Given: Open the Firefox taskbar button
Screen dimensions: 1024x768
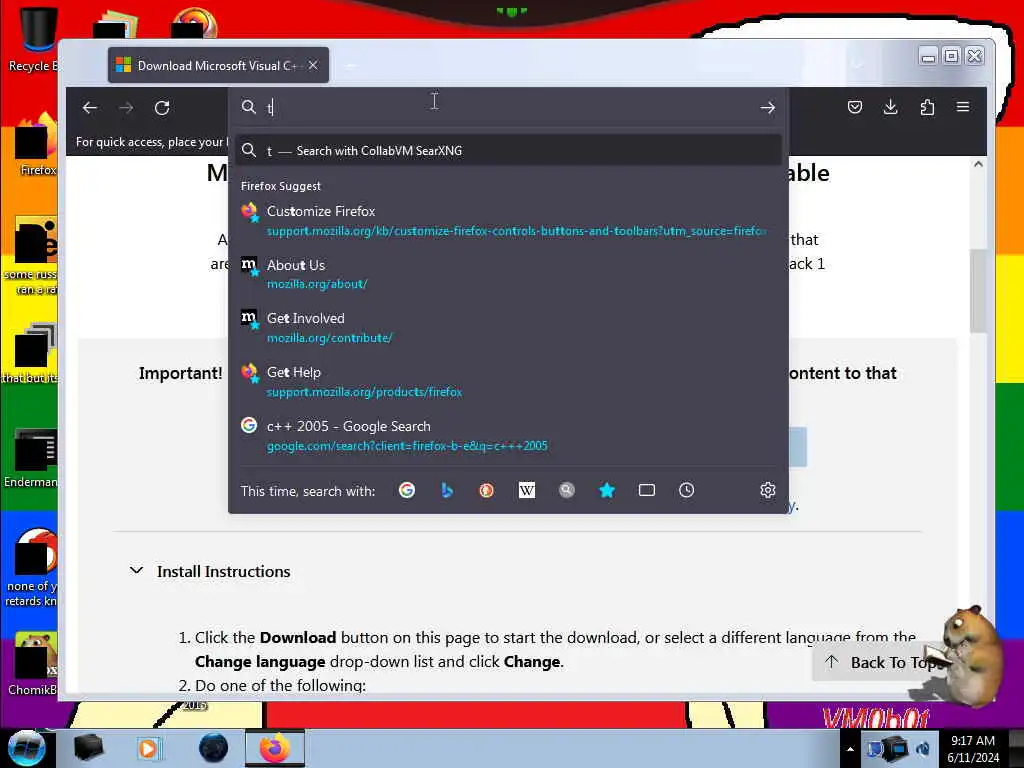Looking at the screenshot, I should 275,748.
